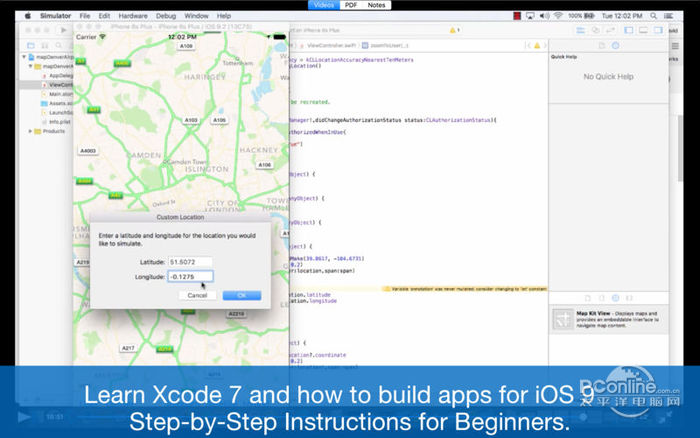
Task: Switch to the Notes tab
Action: [376, 5]
